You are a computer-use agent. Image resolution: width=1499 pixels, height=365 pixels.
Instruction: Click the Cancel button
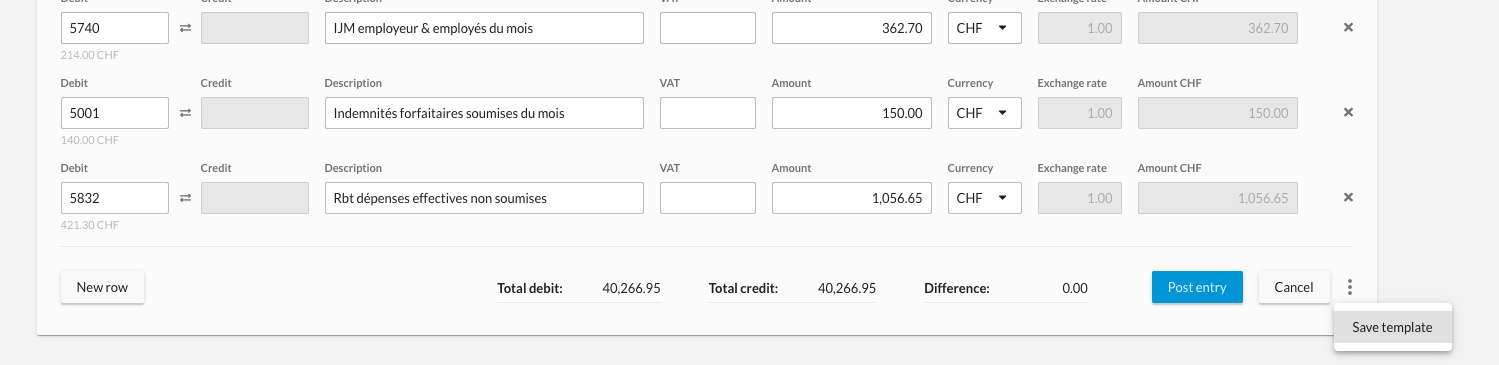(x=1294, y=287)
